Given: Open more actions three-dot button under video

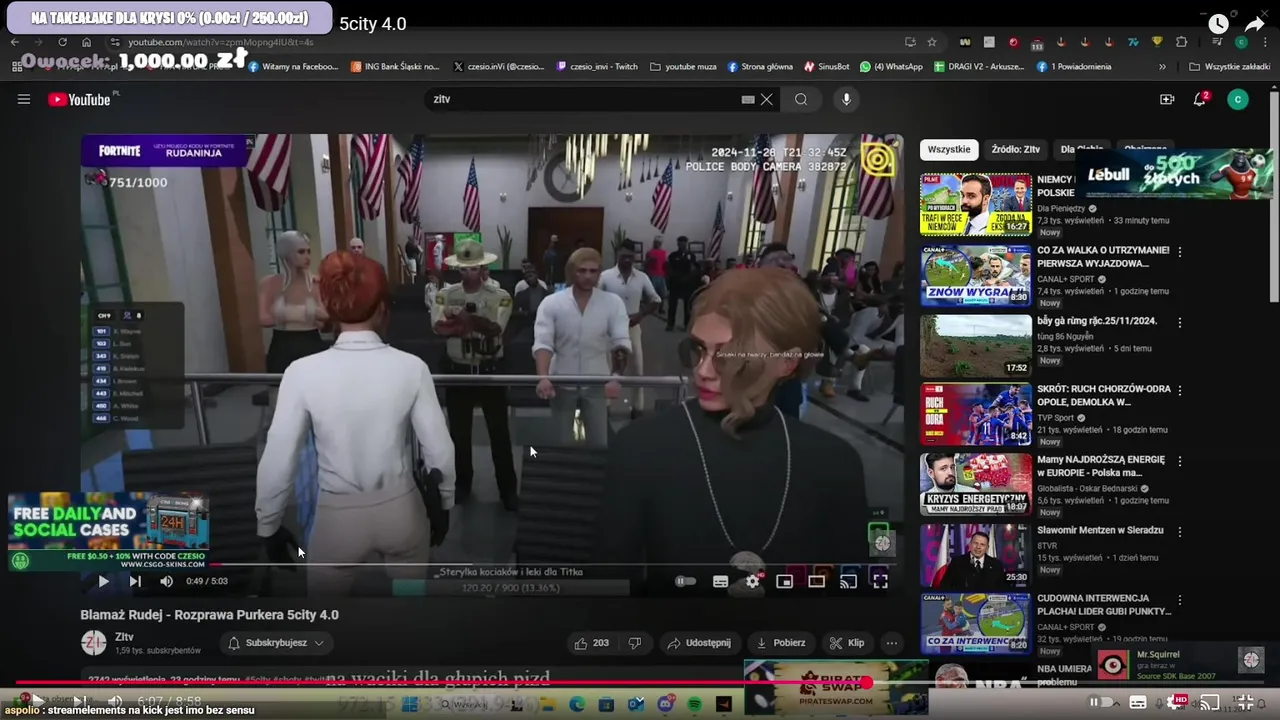Looking at the screenshot, I should click(892, 643).
